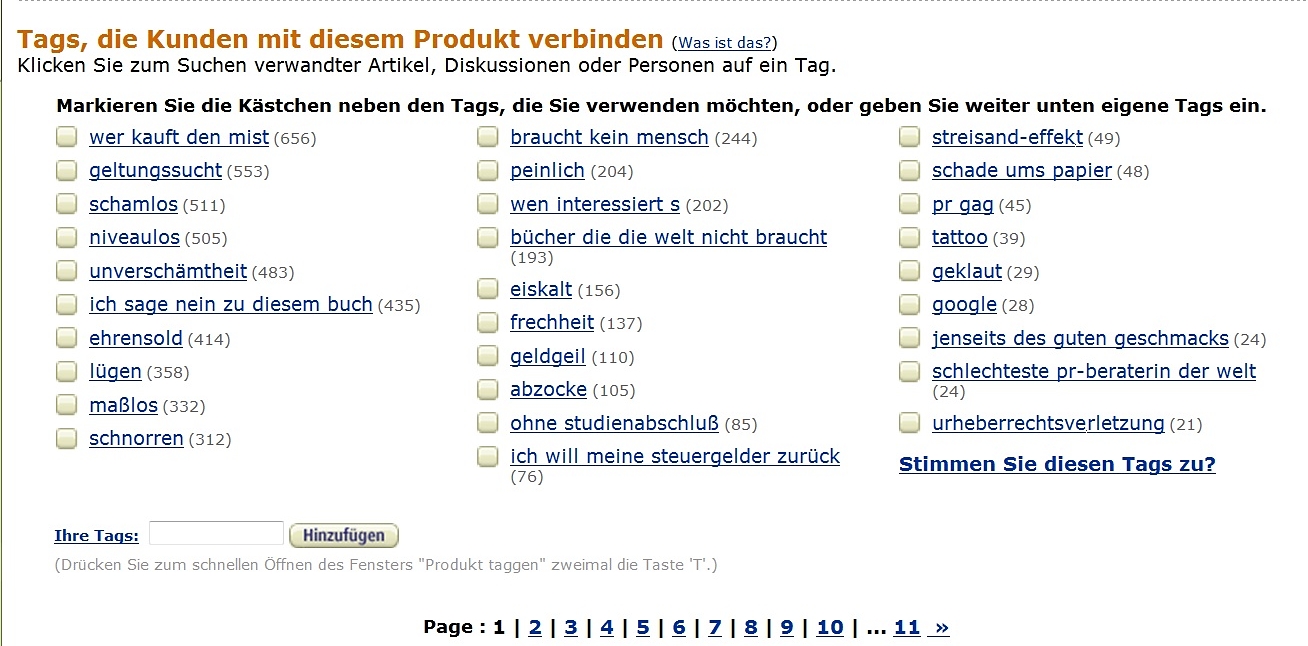This screenshot has width=1308, height=646.
Task: Click into the tag entry text field
Action: (x=216, y=534)
